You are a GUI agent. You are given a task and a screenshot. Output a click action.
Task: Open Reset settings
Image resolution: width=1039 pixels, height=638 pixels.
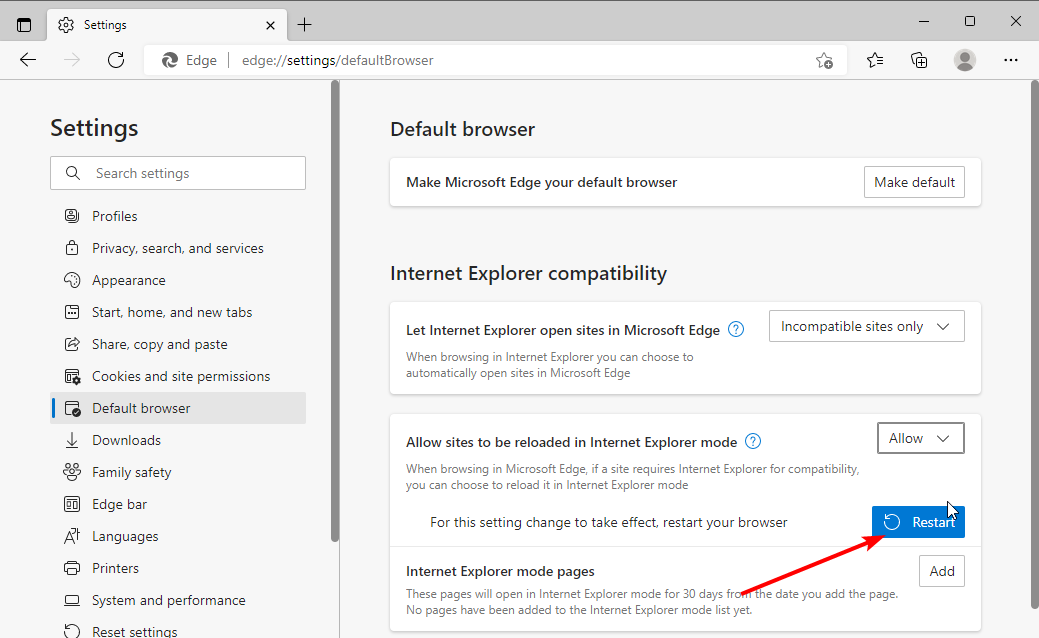pos(178,631)
